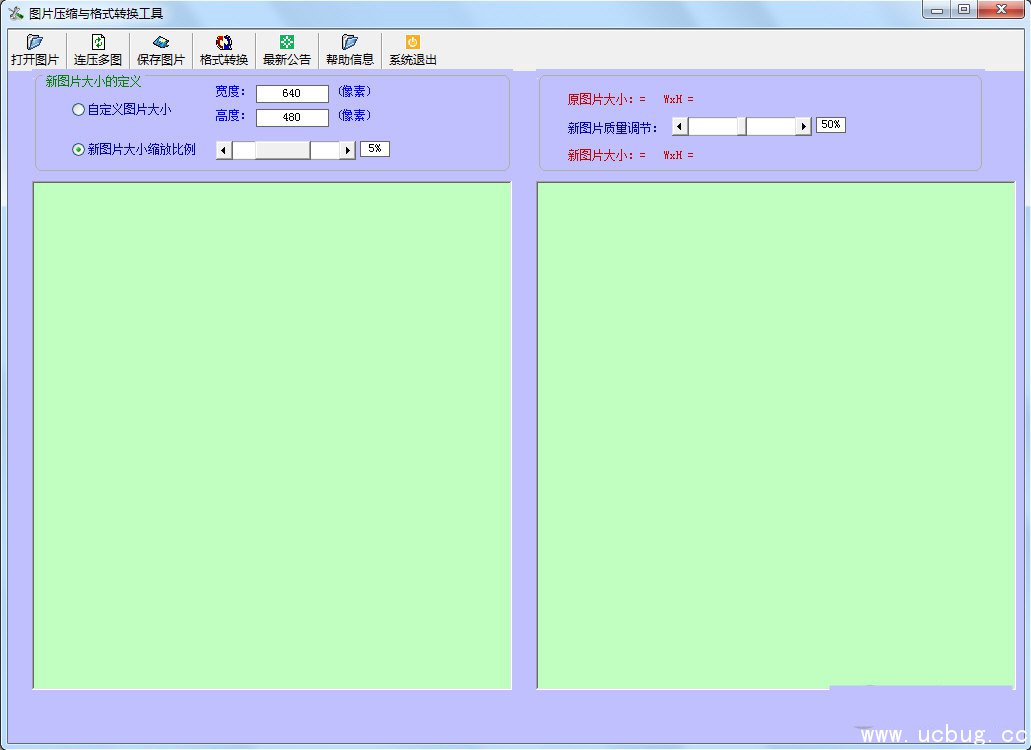The width and height of the screenshot is (1031, 750).
Task: Click left arrow of the quality slider
Action: tap(680, 126)
